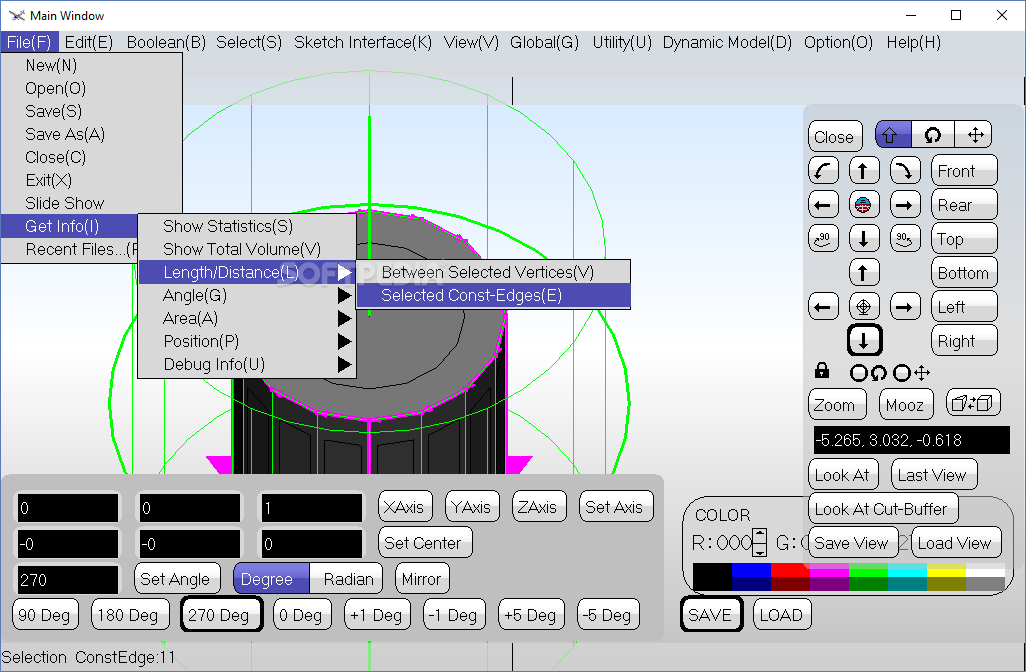Pick the cyan color swatch
The width and height of the screenshot is (1026, 672).
(907, 569)
